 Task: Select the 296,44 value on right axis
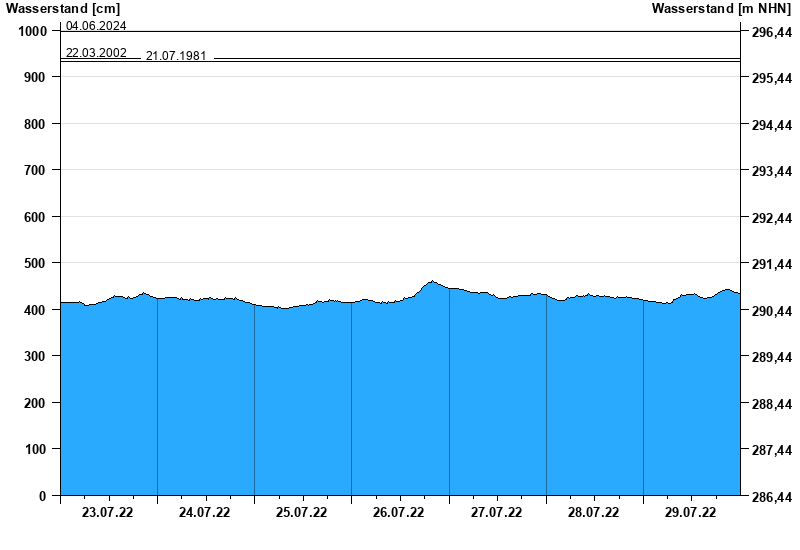(771, 32)
